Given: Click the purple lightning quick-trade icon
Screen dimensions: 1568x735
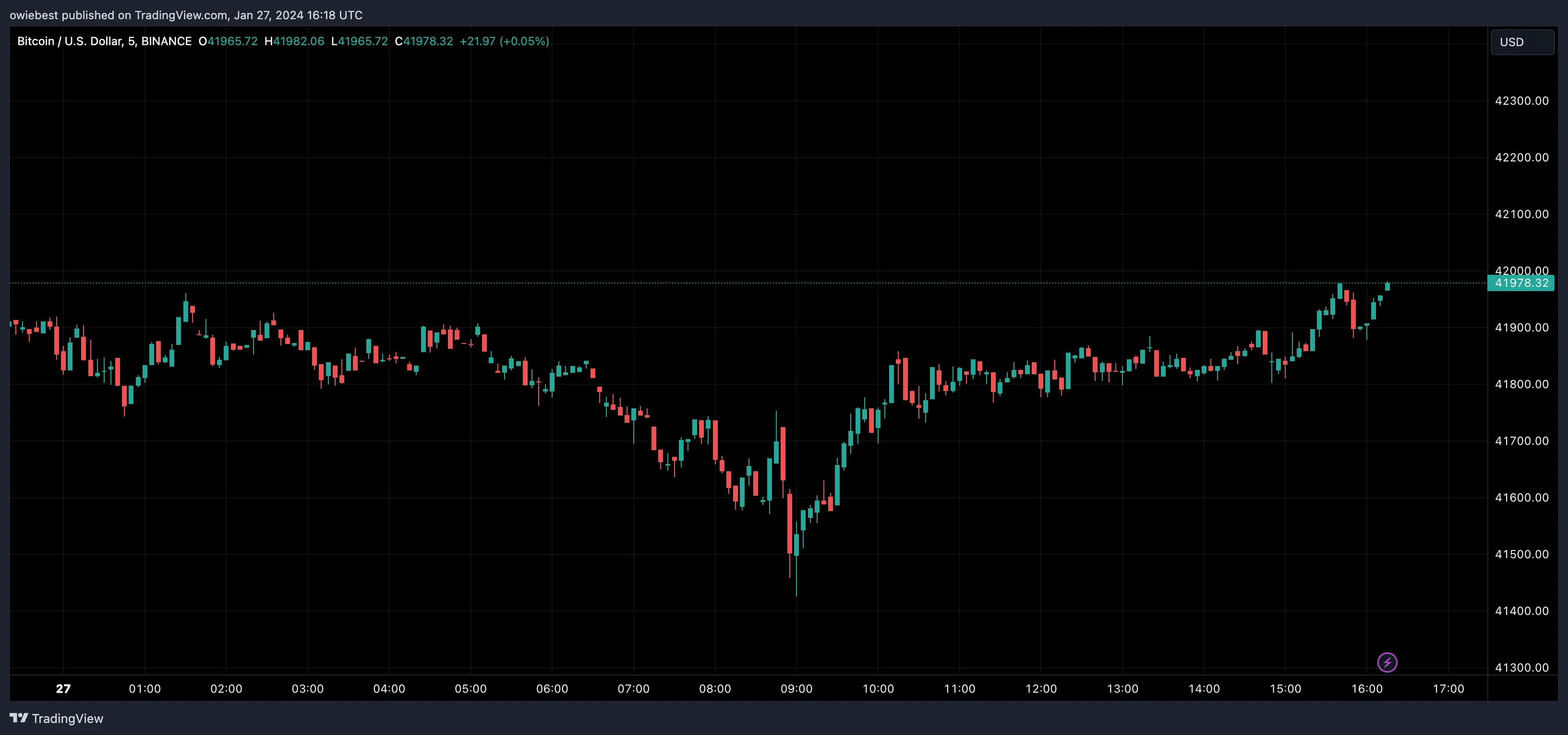Looking at the screenshot, I should 1388,662.
